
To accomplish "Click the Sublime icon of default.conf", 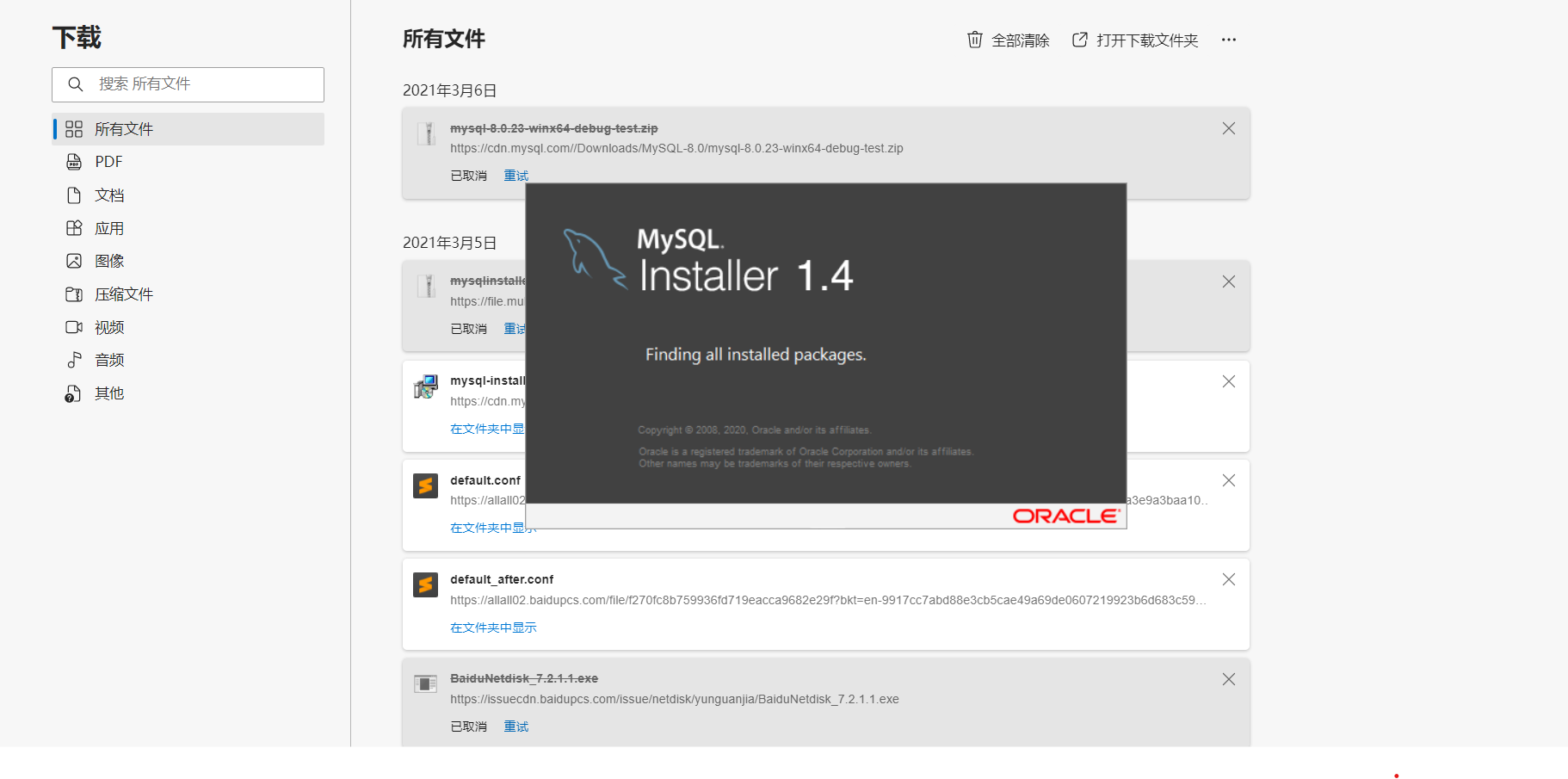I will tap(426, 485).
